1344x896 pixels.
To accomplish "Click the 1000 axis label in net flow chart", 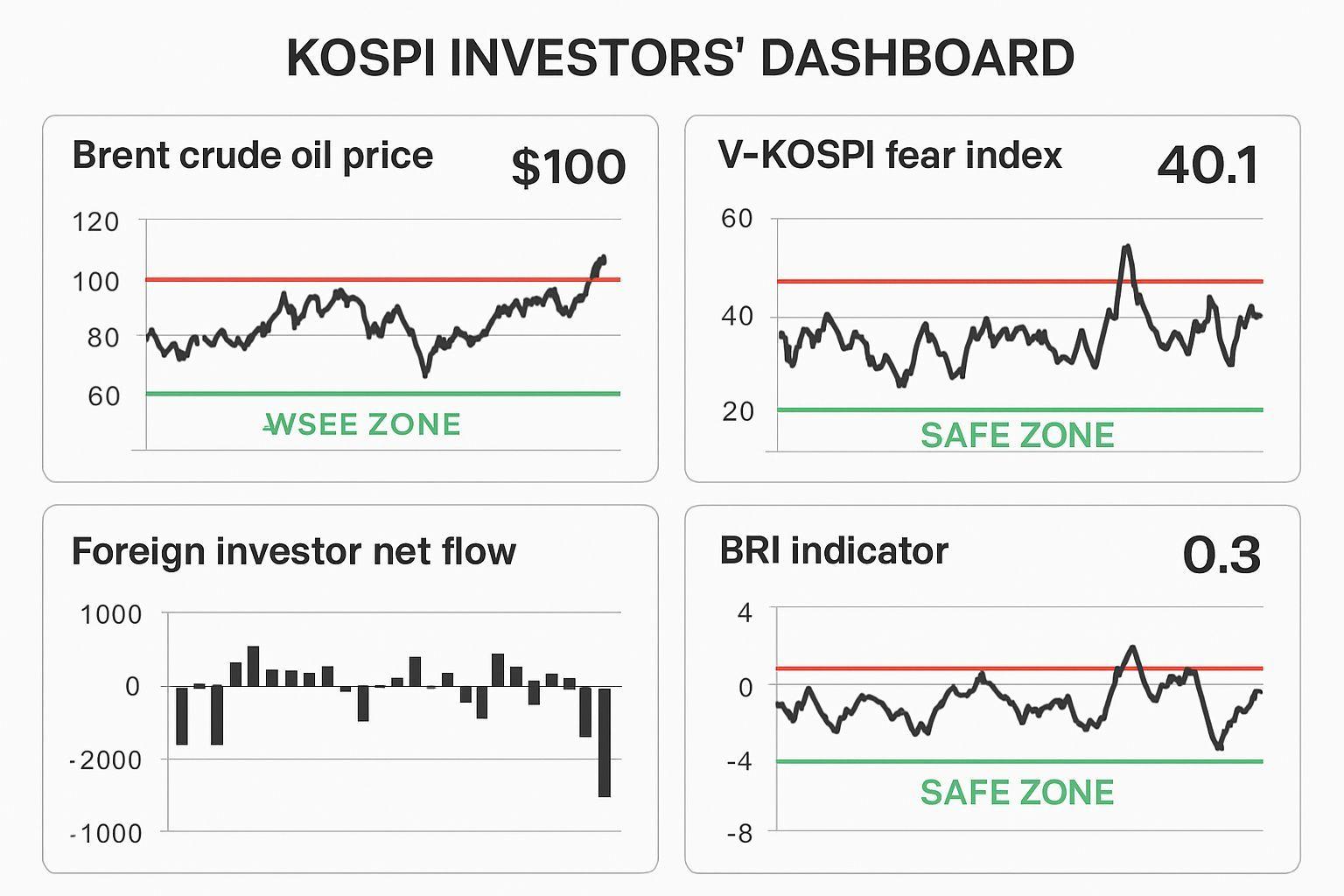I will coord(111,615).
